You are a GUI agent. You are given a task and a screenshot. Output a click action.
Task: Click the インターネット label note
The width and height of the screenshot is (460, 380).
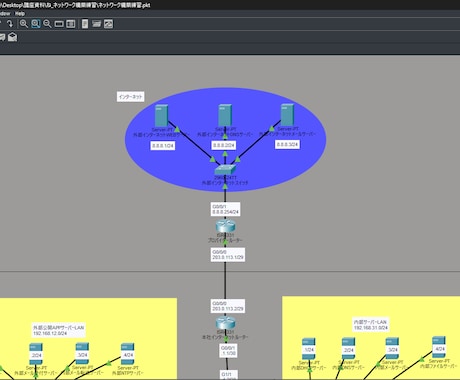pyautogui.click(x=130, y=97)
